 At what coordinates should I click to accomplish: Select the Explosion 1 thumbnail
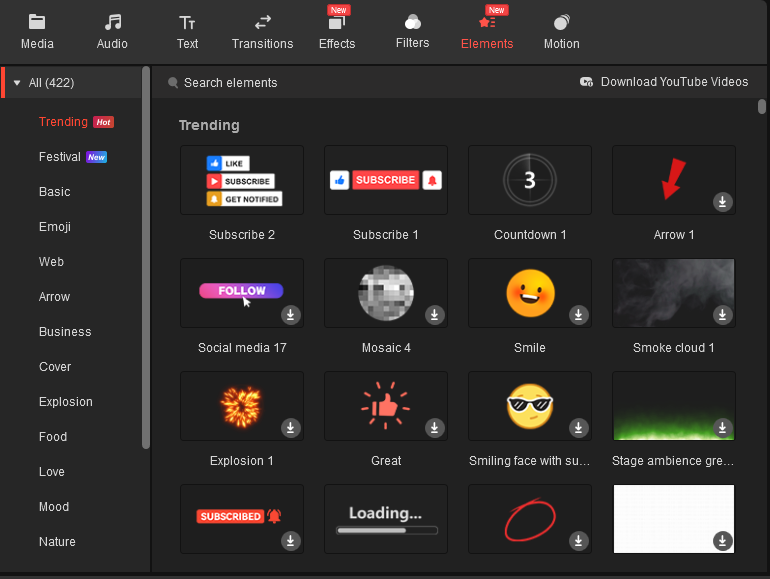tap(242, 406)
